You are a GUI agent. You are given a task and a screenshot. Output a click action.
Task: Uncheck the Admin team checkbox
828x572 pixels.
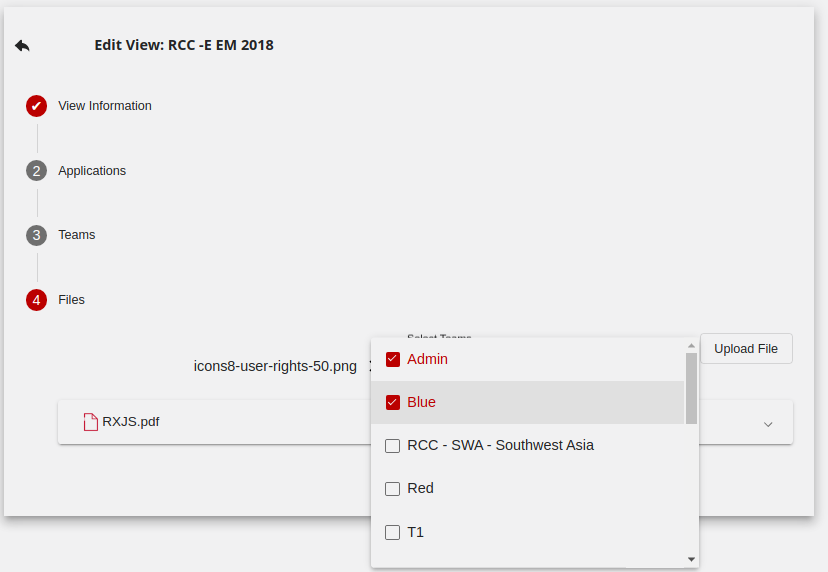393,359
